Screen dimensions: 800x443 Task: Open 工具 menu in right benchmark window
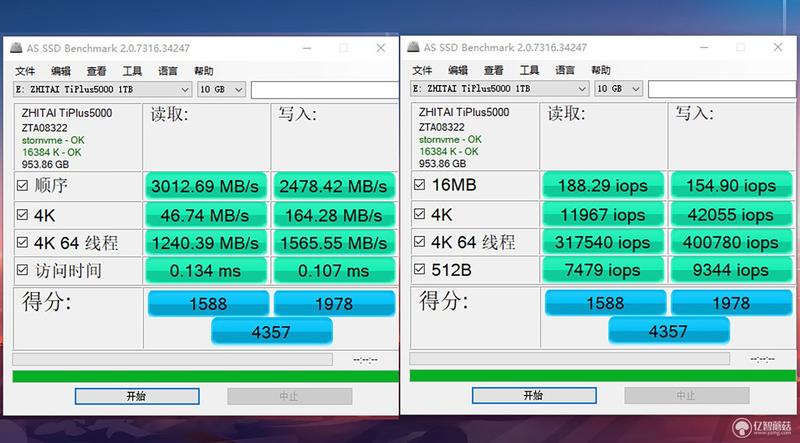click(529, 70)
